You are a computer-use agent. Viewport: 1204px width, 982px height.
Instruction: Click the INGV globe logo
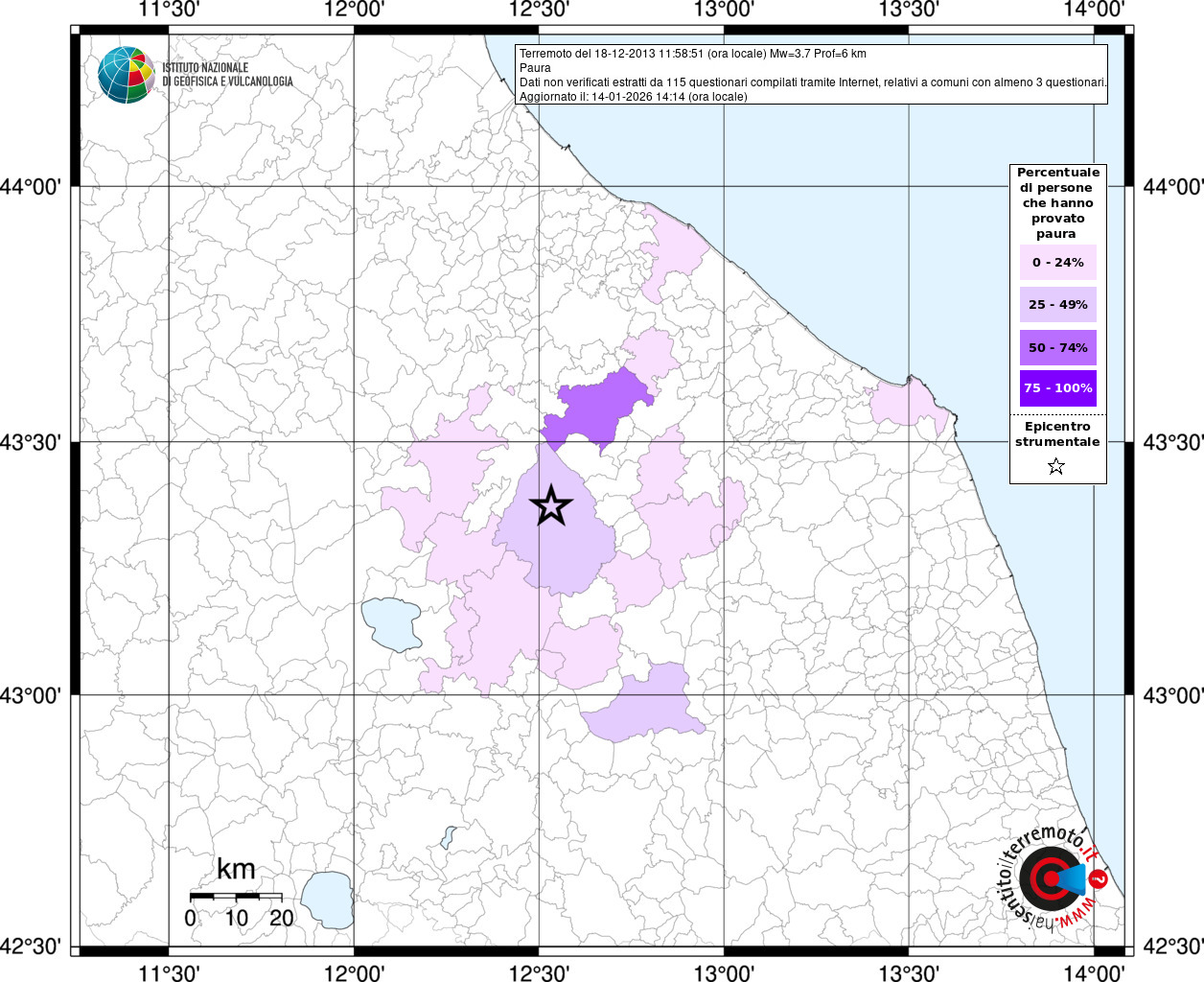coord(126,75)
